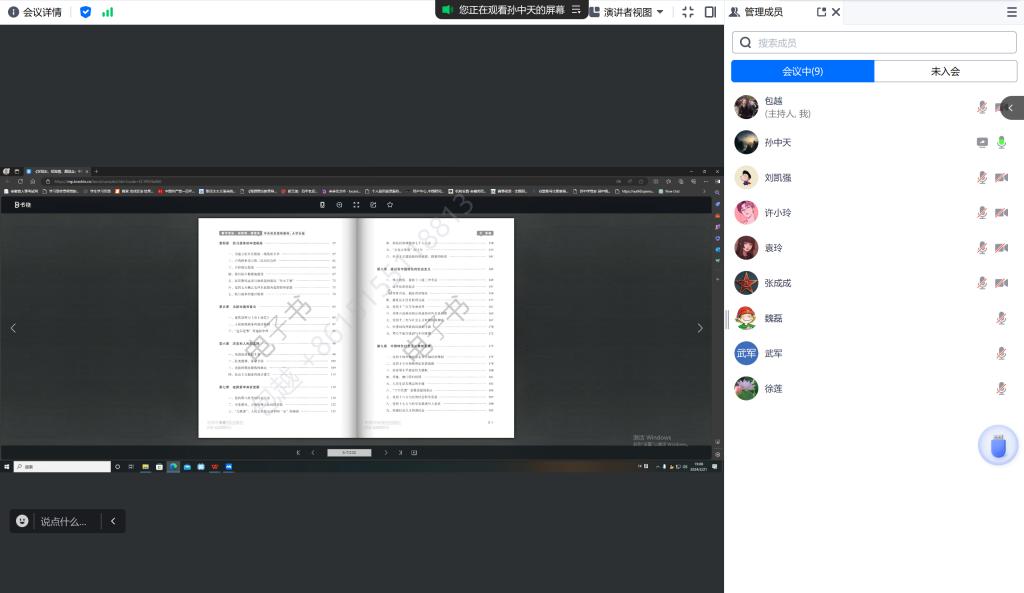Click the floating blue assistant button
The width and height of the screenshot is (1024, 593).
[x=997, y=445]
